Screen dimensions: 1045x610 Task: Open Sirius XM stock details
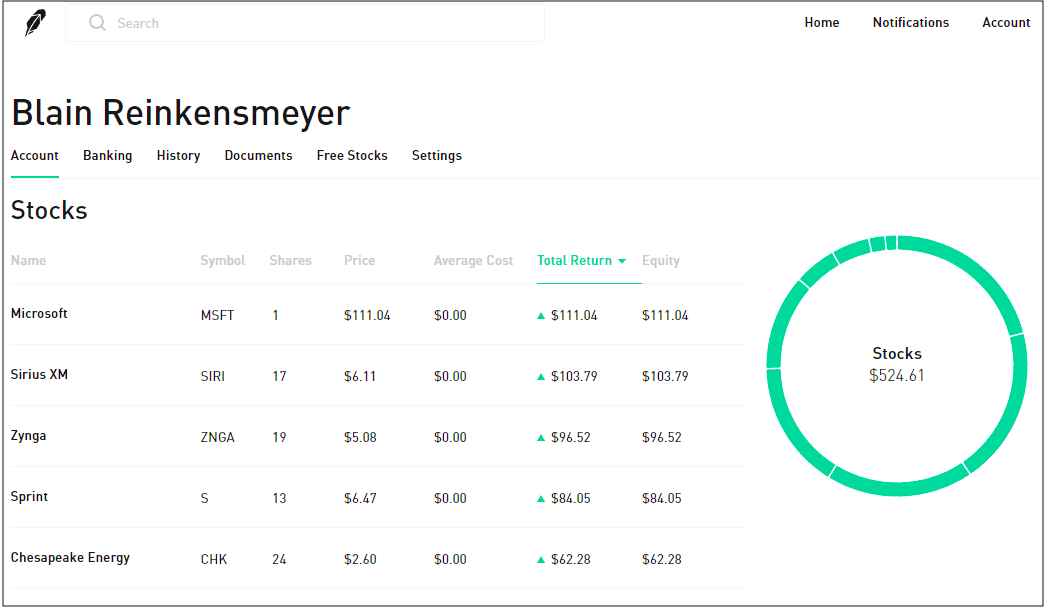tap(39, 375)
